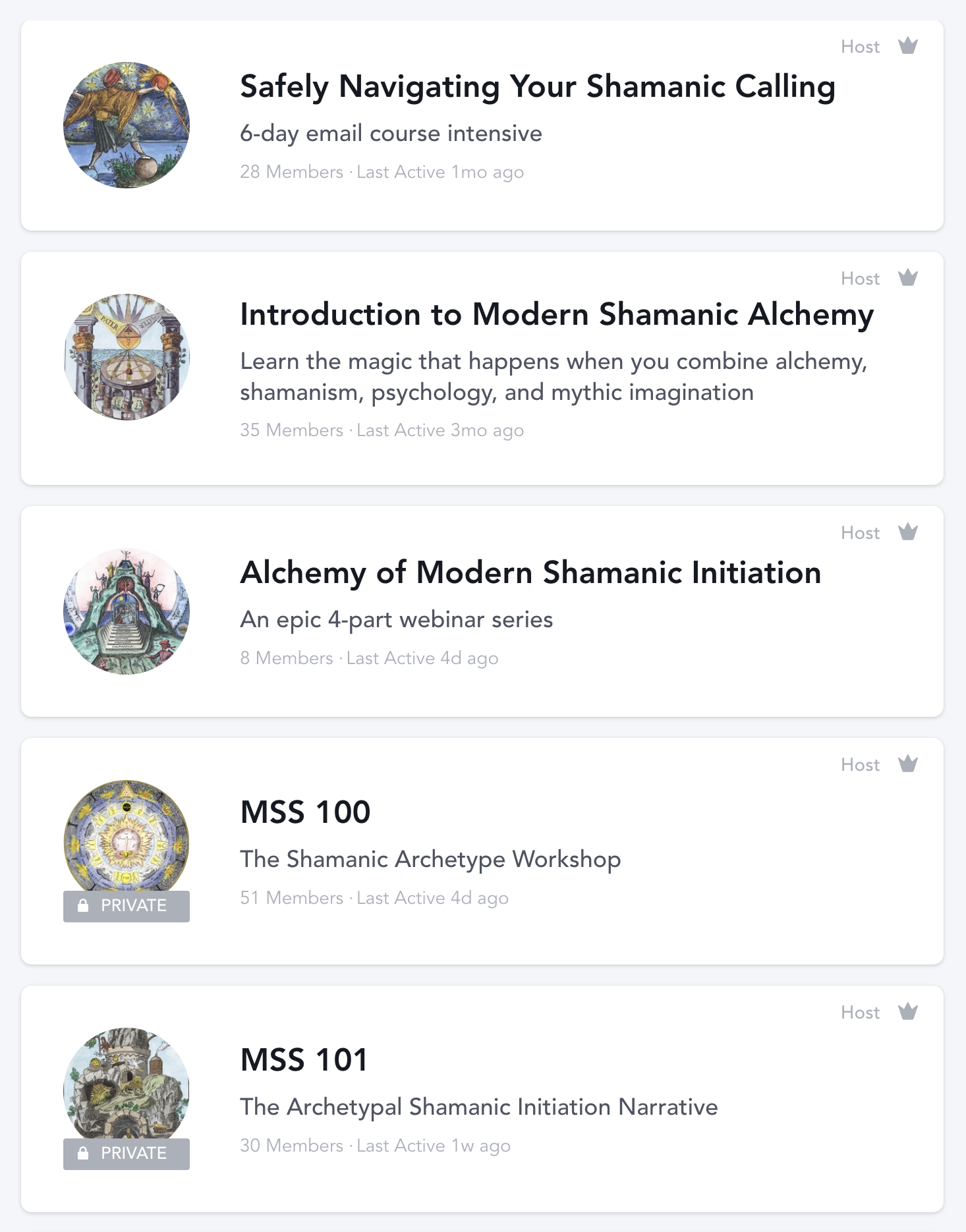Click The Shamanic Archetype Workshop subtitle

pyautogui.click(x=430, y=860)
